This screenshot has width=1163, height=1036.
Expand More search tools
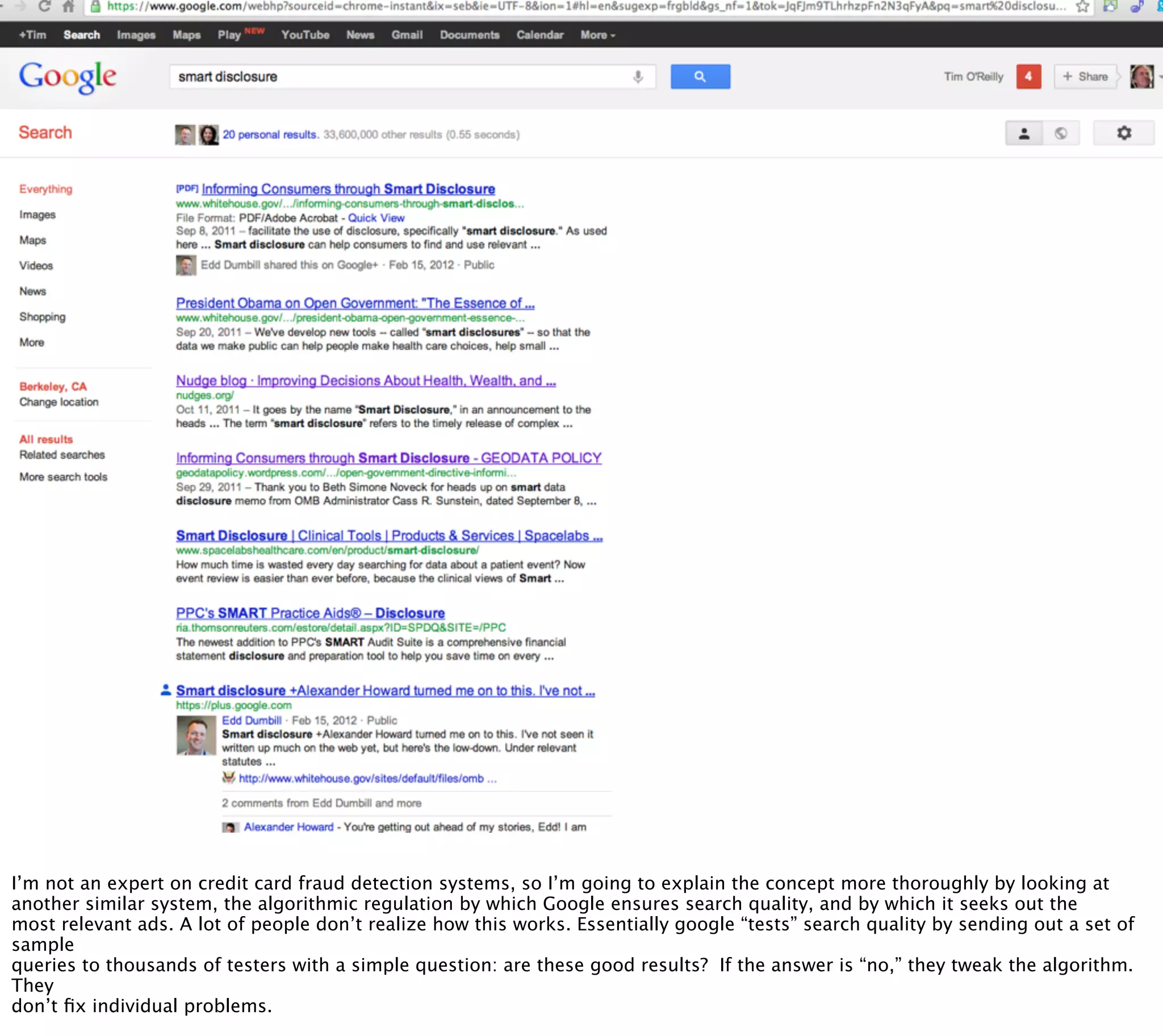click(x=63, y=477)
